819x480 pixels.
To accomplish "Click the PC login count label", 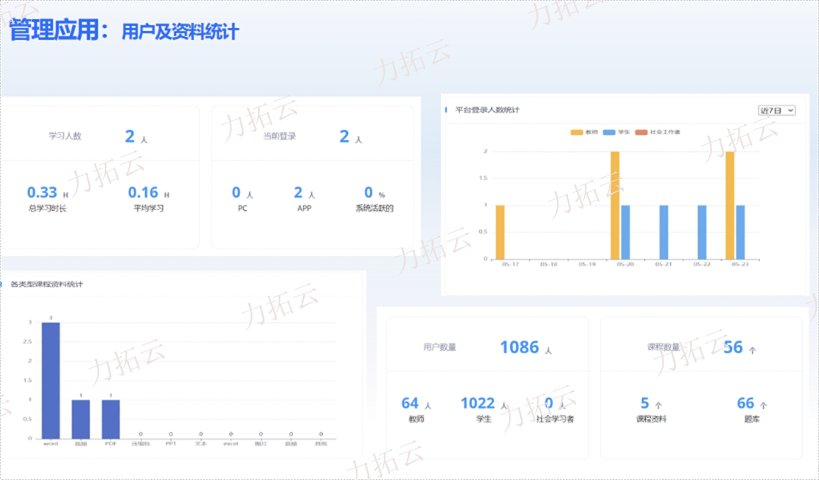I will click(242, 208).
